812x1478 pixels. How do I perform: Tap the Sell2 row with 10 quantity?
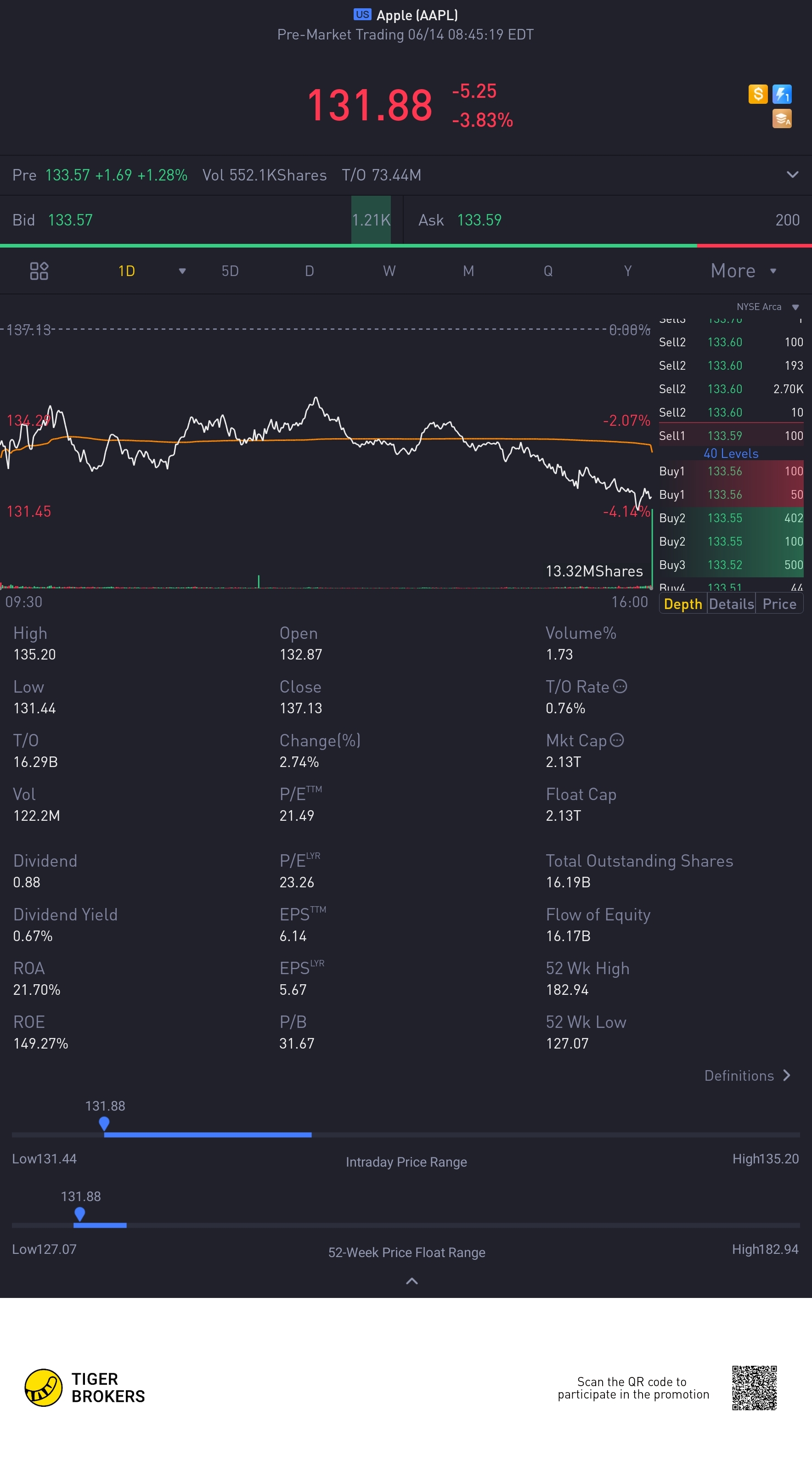(731, 412)
